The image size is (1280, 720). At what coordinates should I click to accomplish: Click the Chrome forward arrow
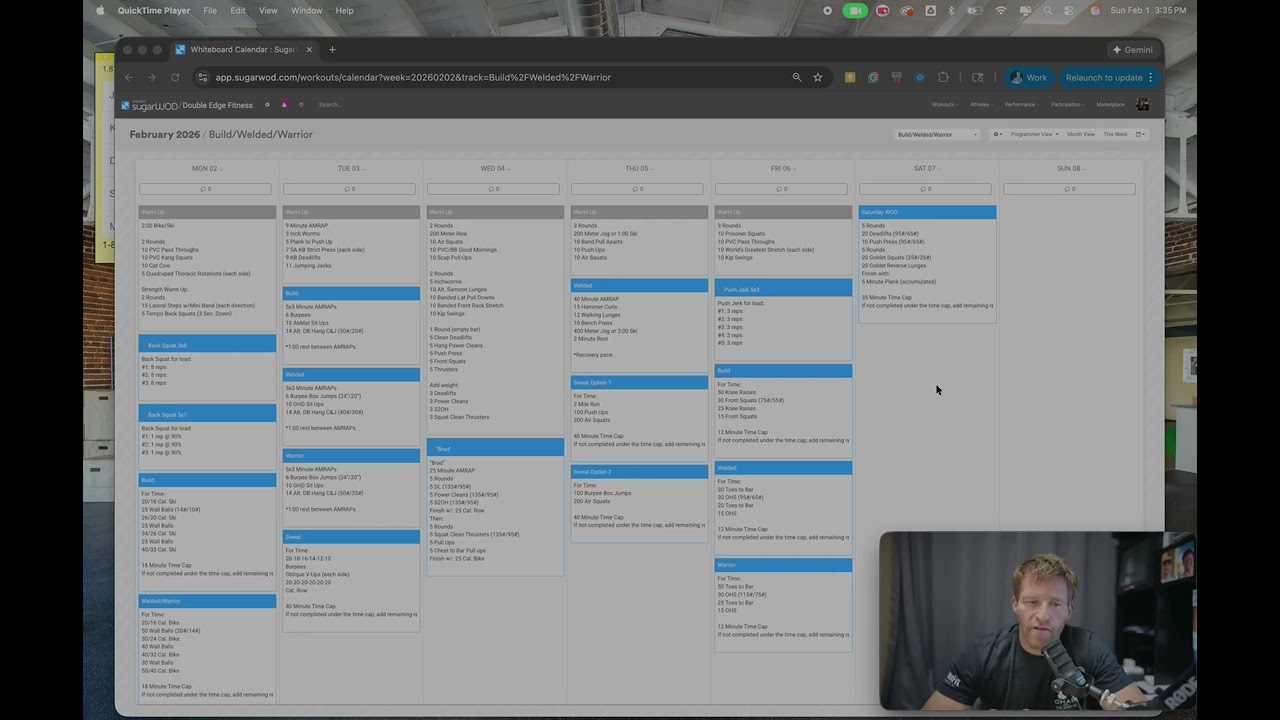tap(152, 77)
